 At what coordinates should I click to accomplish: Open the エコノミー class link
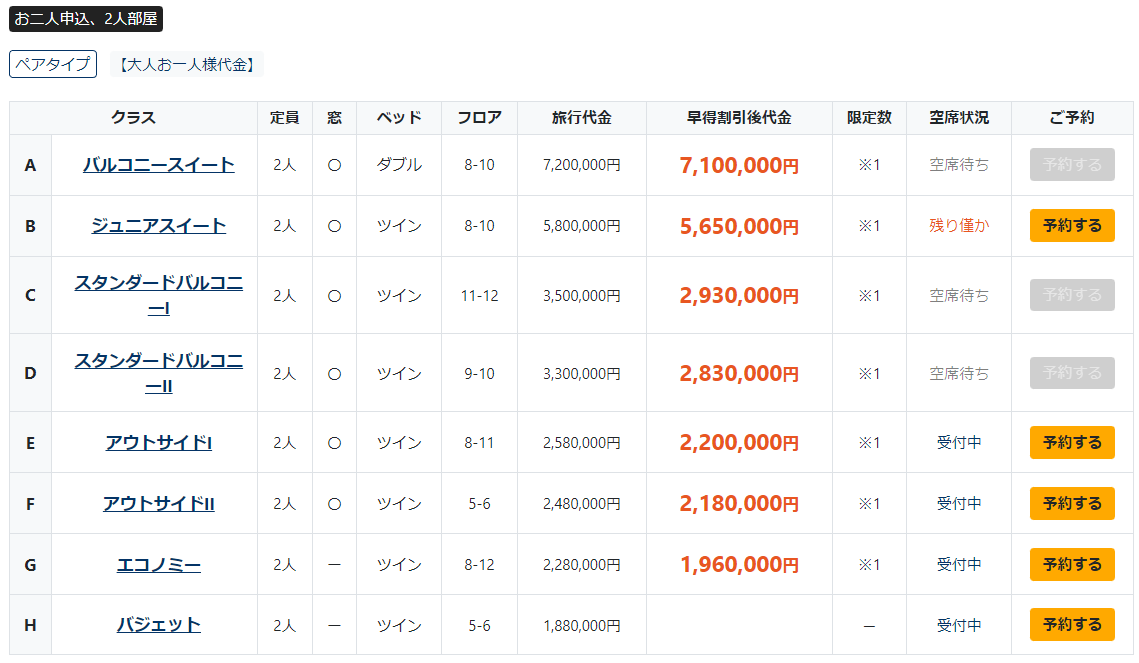(x=158, y=564)
